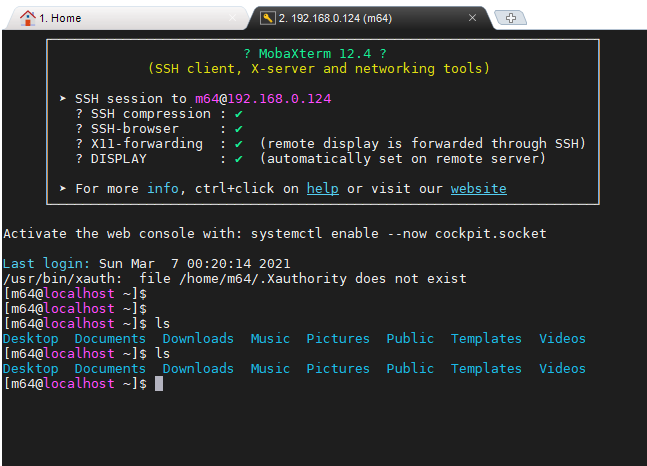Click Downloads in second ls output
647x466 pixels.
[x=198, y=369]
